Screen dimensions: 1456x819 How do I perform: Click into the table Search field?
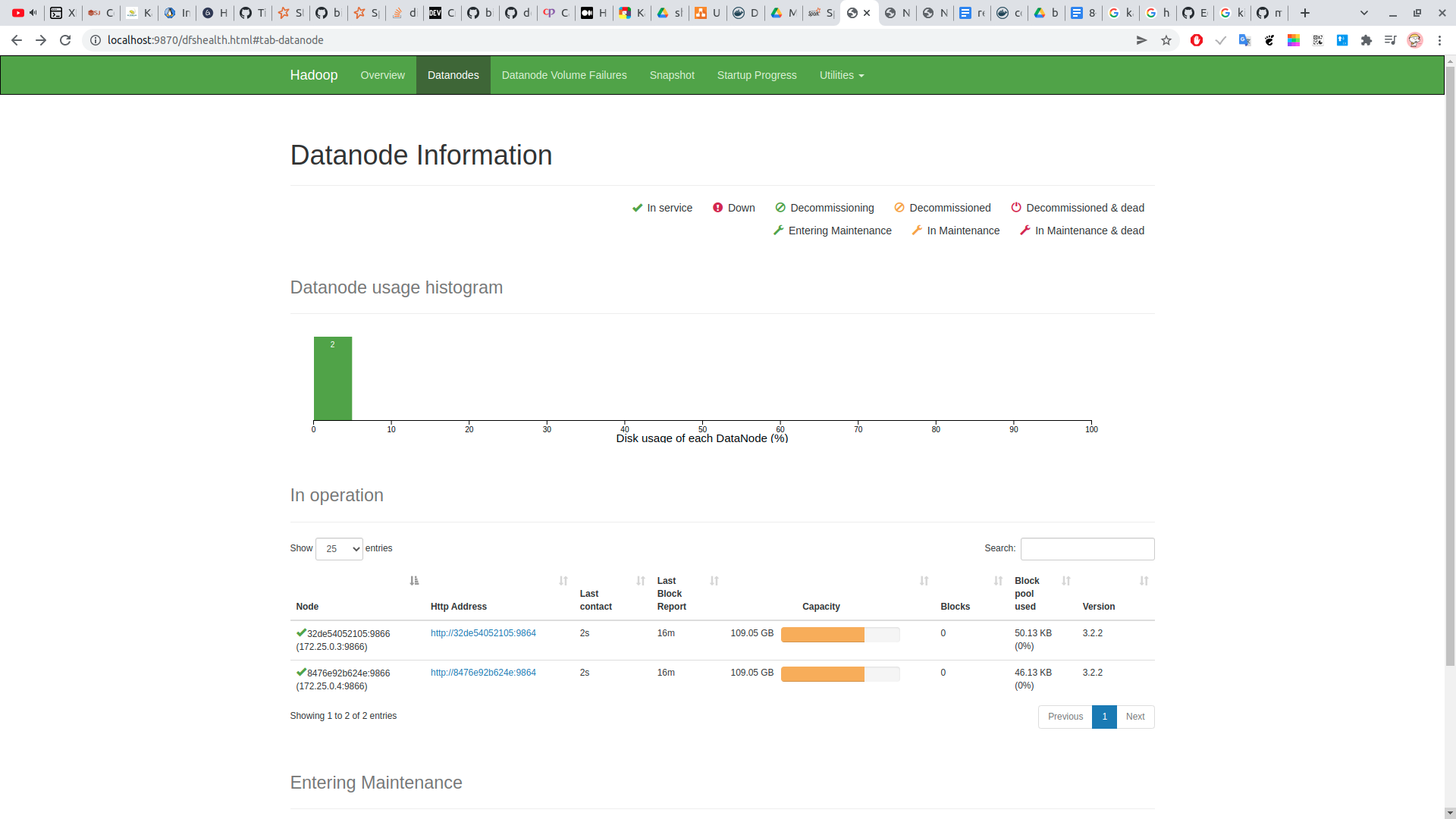click(1087, 549)
